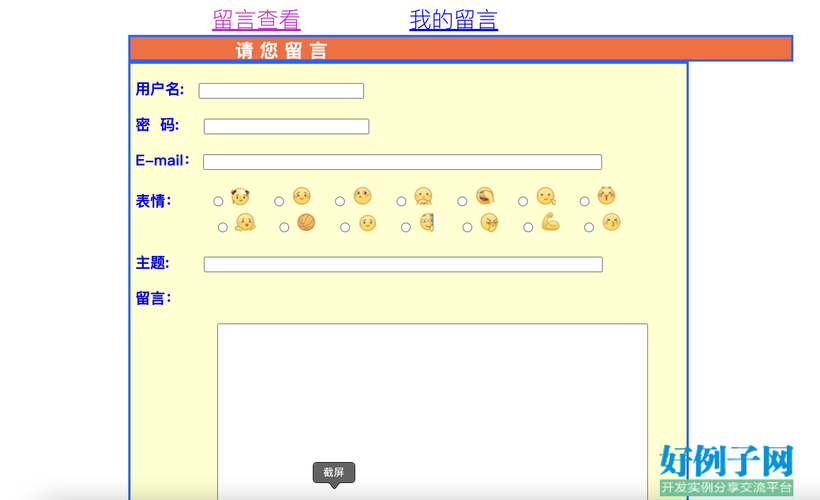This screenshot has height=500, width=820.
Task: Click the flexed bicep emoji
Action: coord(550,222)
